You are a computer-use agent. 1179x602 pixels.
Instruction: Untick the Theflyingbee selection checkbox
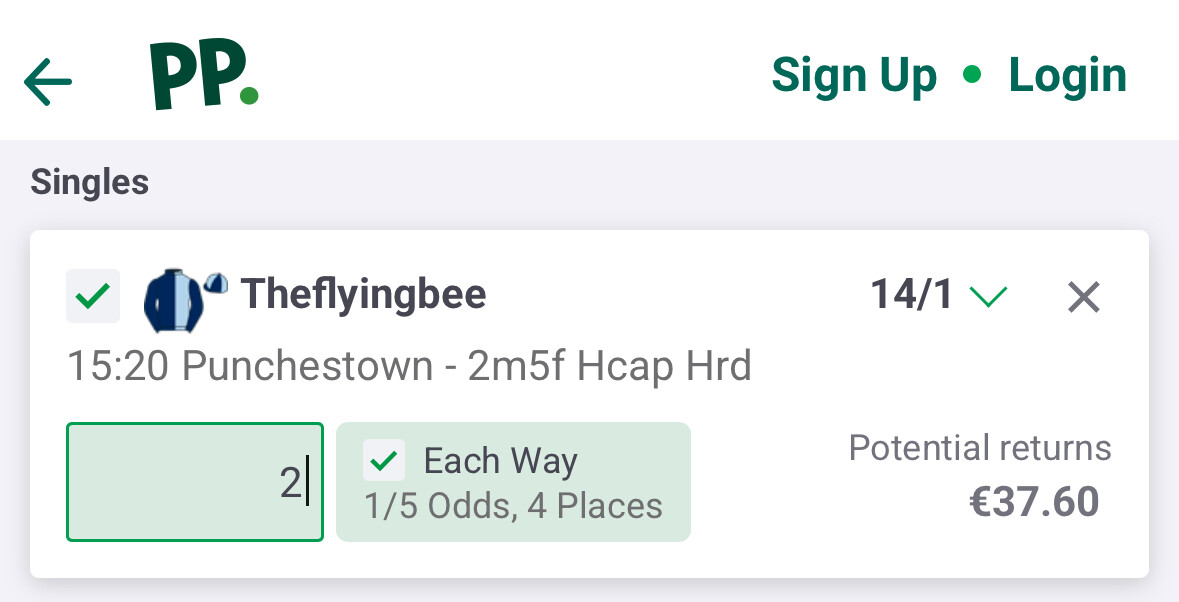[93, 296]
